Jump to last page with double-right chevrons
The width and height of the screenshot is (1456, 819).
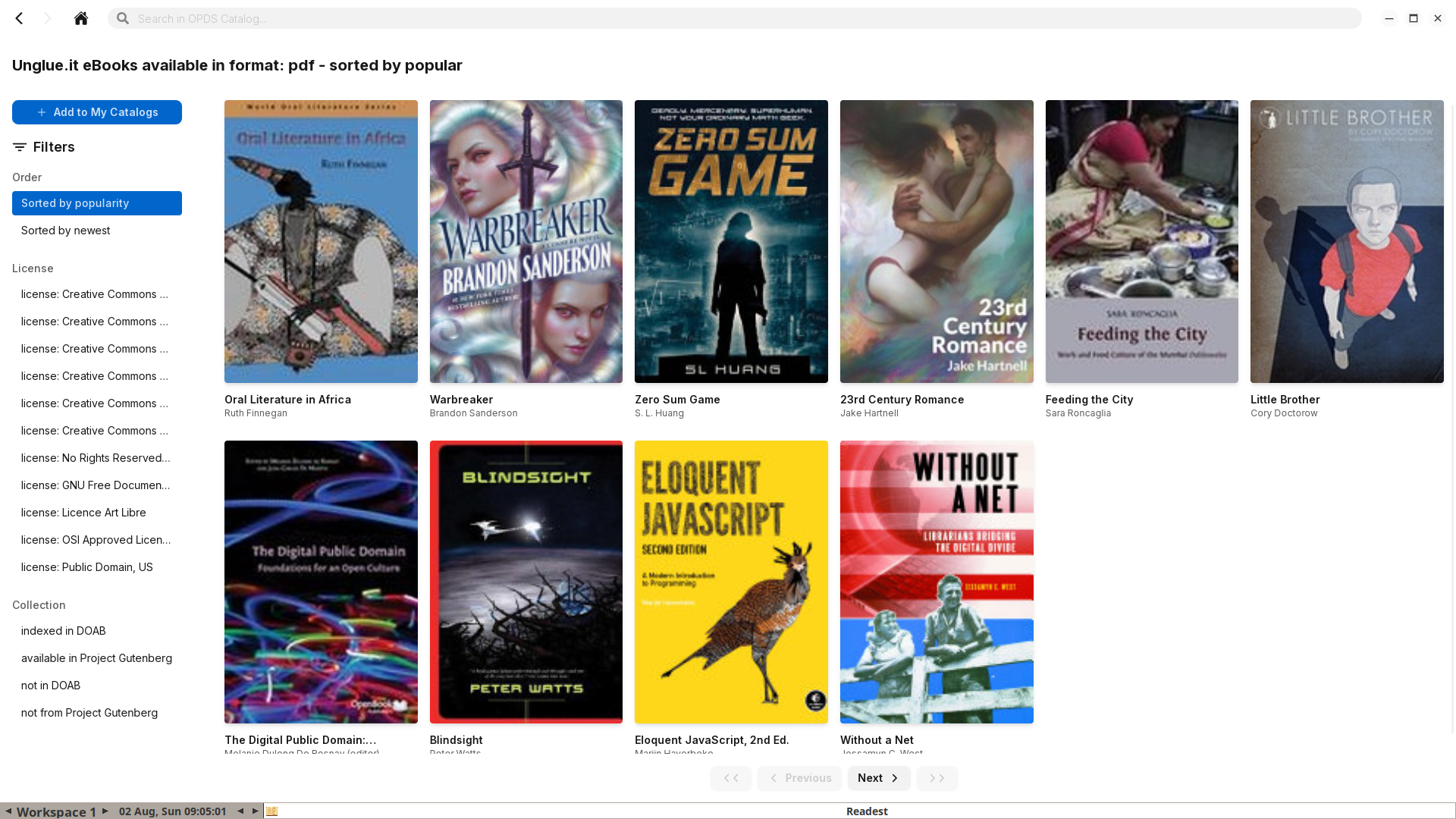tap(937, 778)
